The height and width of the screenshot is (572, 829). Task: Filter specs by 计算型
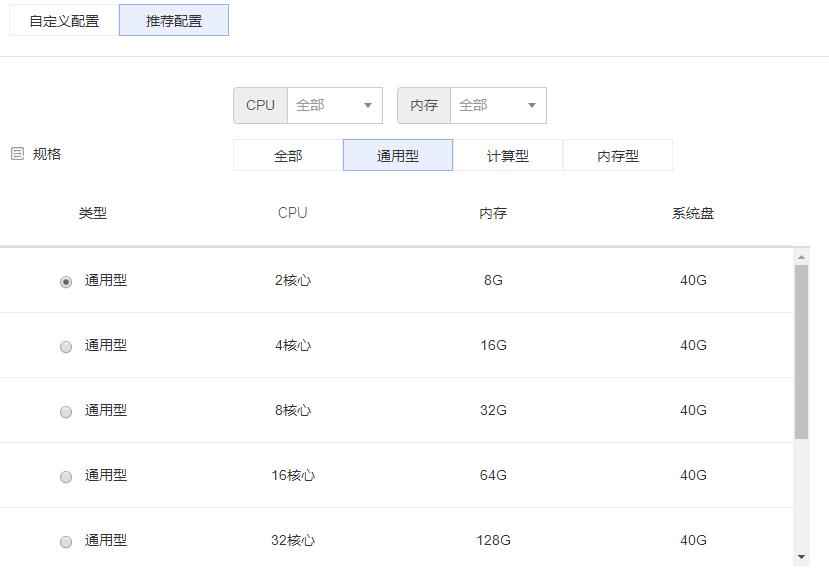click(x=508, y=156)
